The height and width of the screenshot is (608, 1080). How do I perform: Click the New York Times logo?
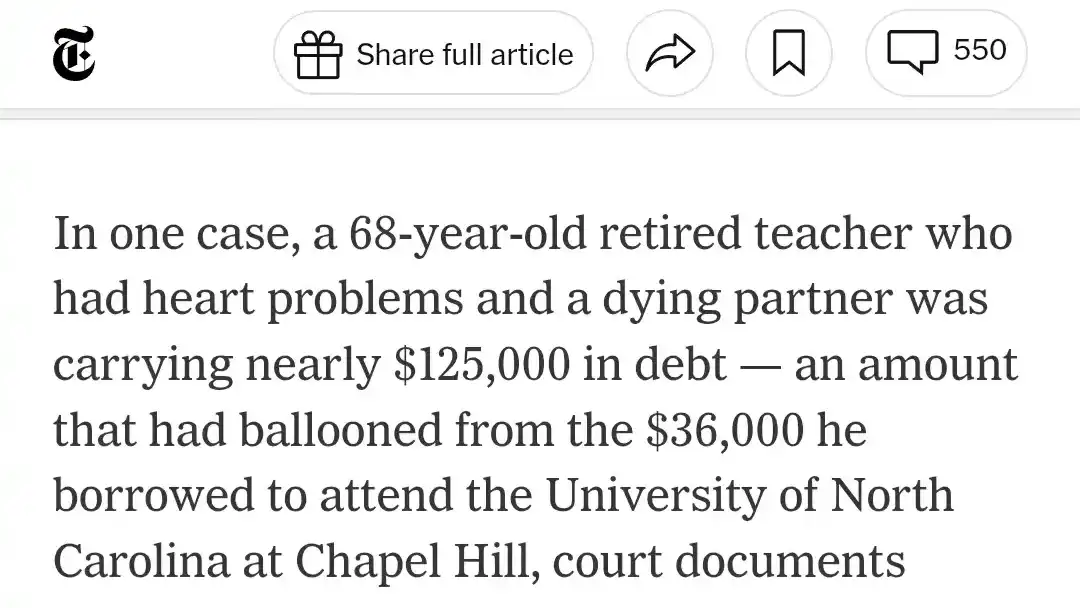pos(75,54)
